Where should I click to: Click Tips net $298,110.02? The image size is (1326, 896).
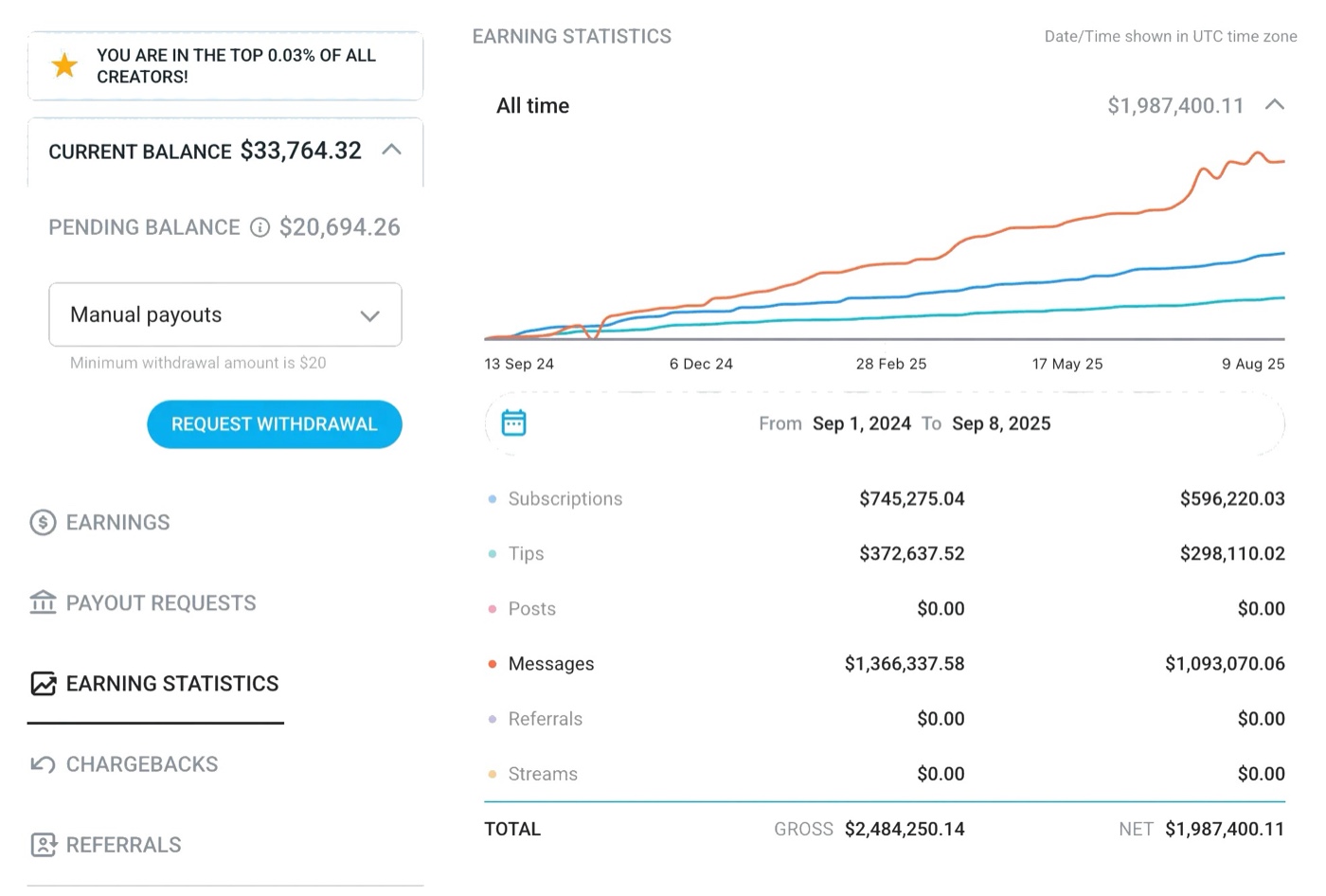[x=1232, y=554]
